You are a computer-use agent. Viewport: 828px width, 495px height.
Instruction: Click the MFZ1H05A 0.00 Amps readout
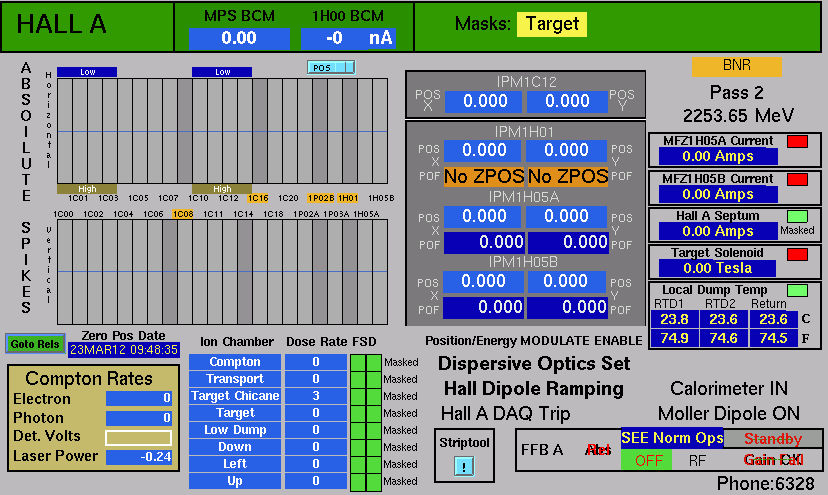(x=718, y=156)
